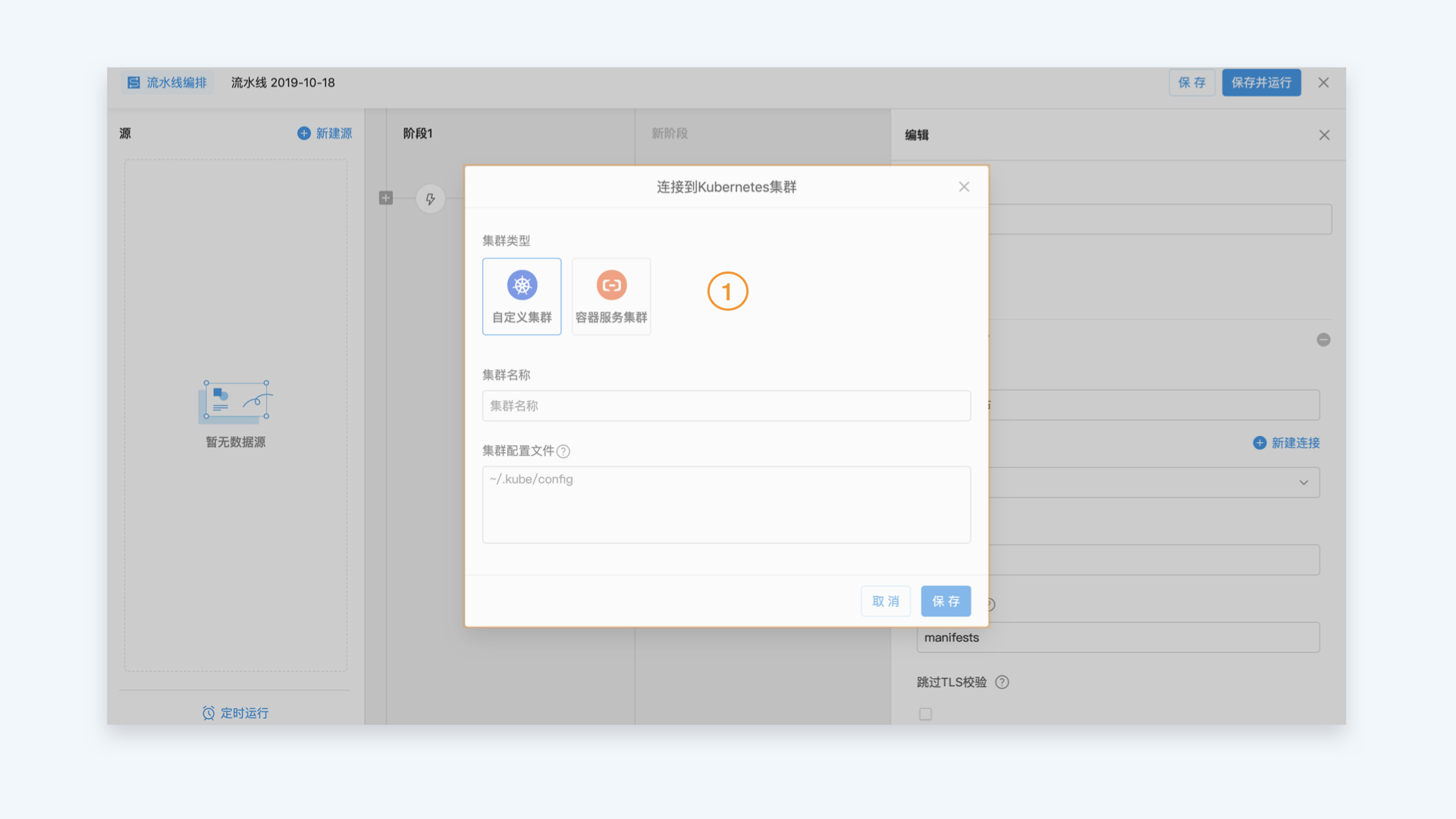Create a connection via 新建连接
This screenshot has width=1456, height=819.
pos(1287,443)
